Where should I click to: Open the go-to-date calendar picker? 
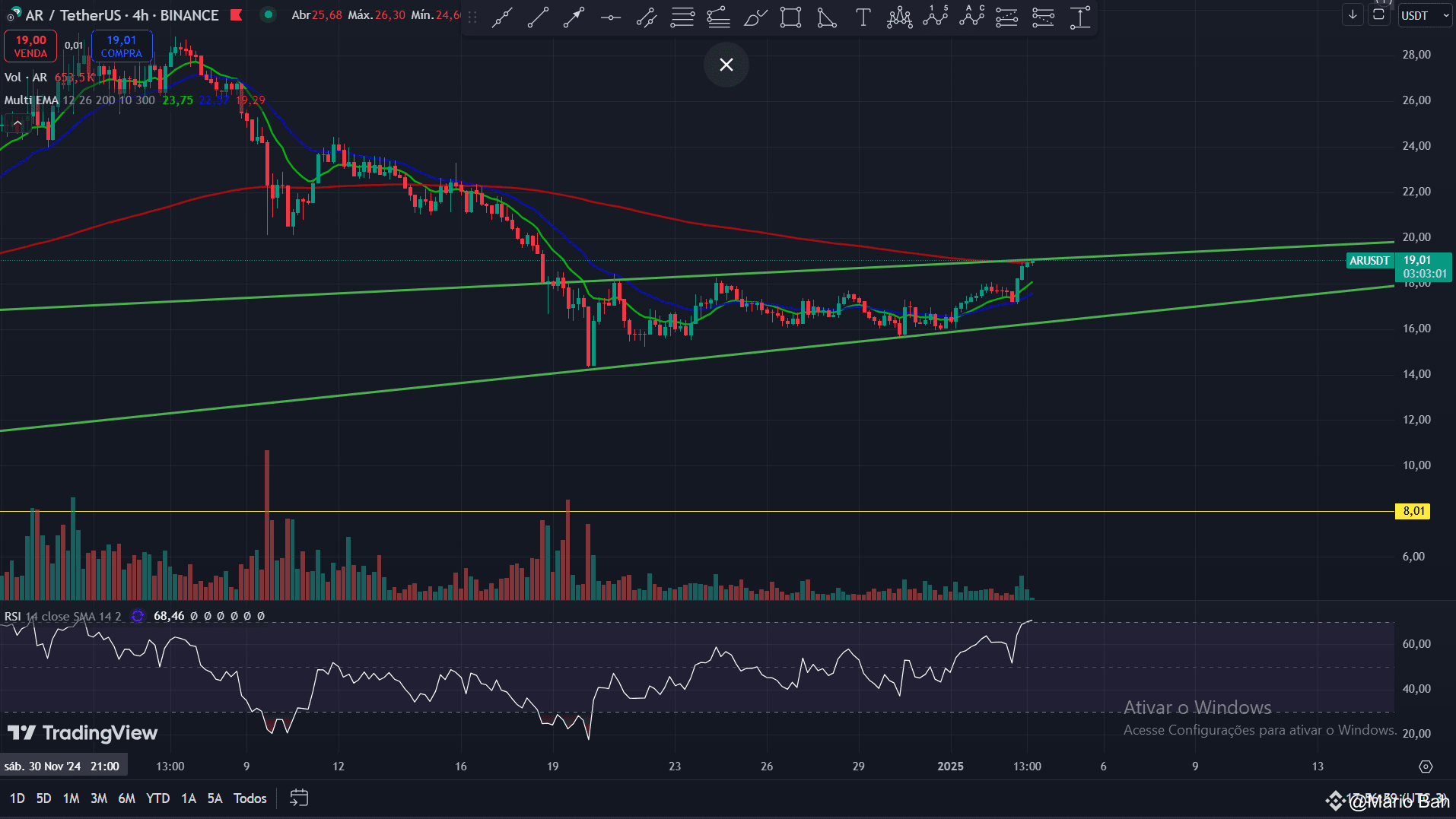(x=299, y=798)
